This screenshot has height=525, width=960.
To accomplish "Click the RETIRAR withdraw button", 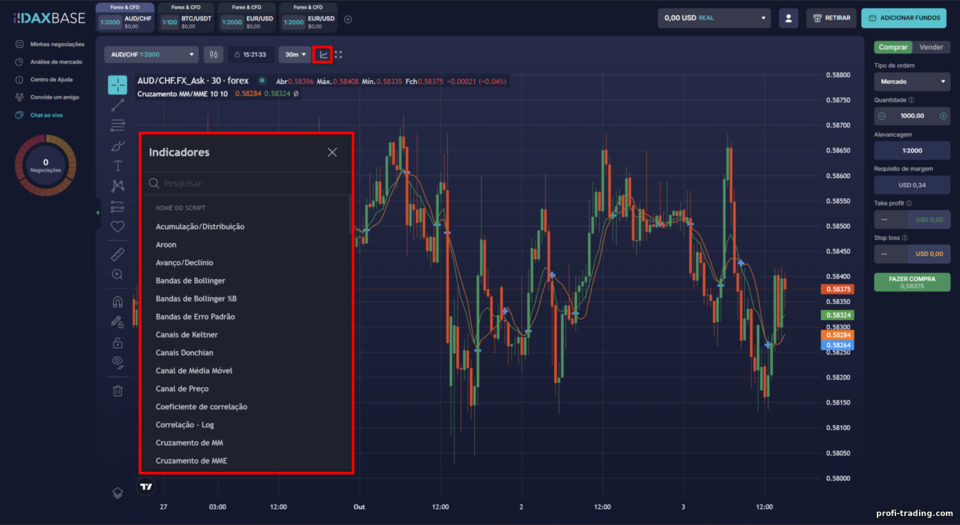I will click(831, 18).
